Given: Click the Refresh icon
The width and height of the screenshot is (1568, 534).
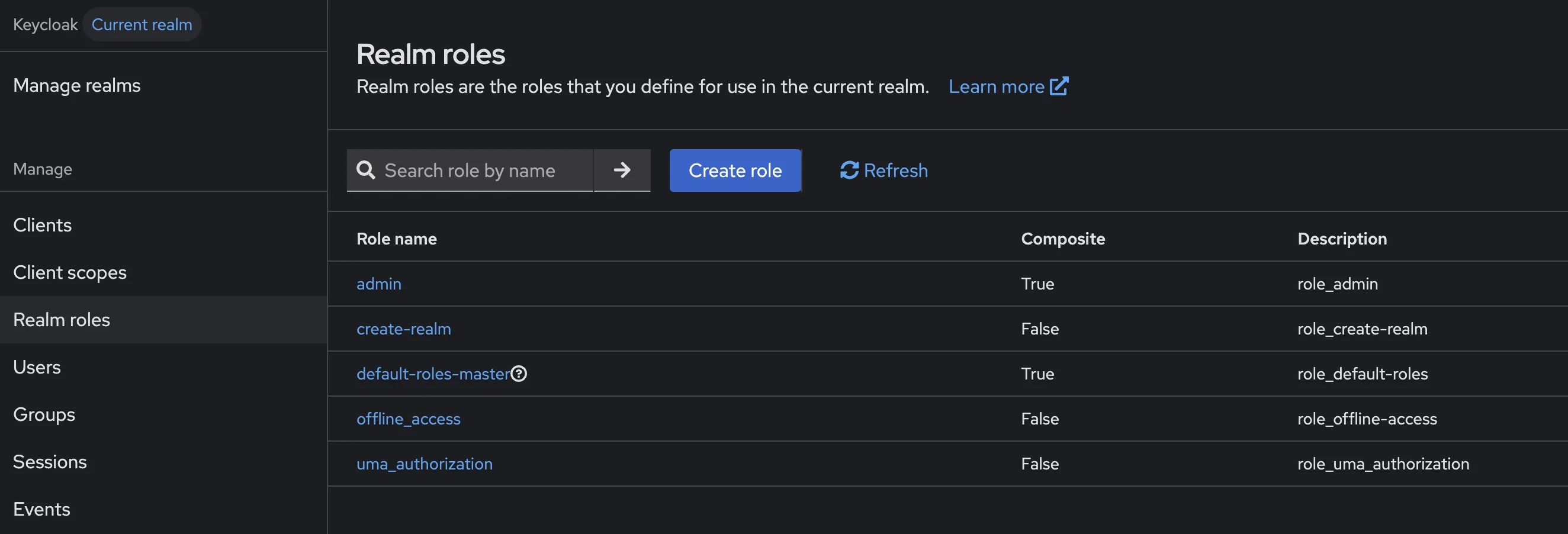Looking at the screenshot, I should click(x=849, y=171).
